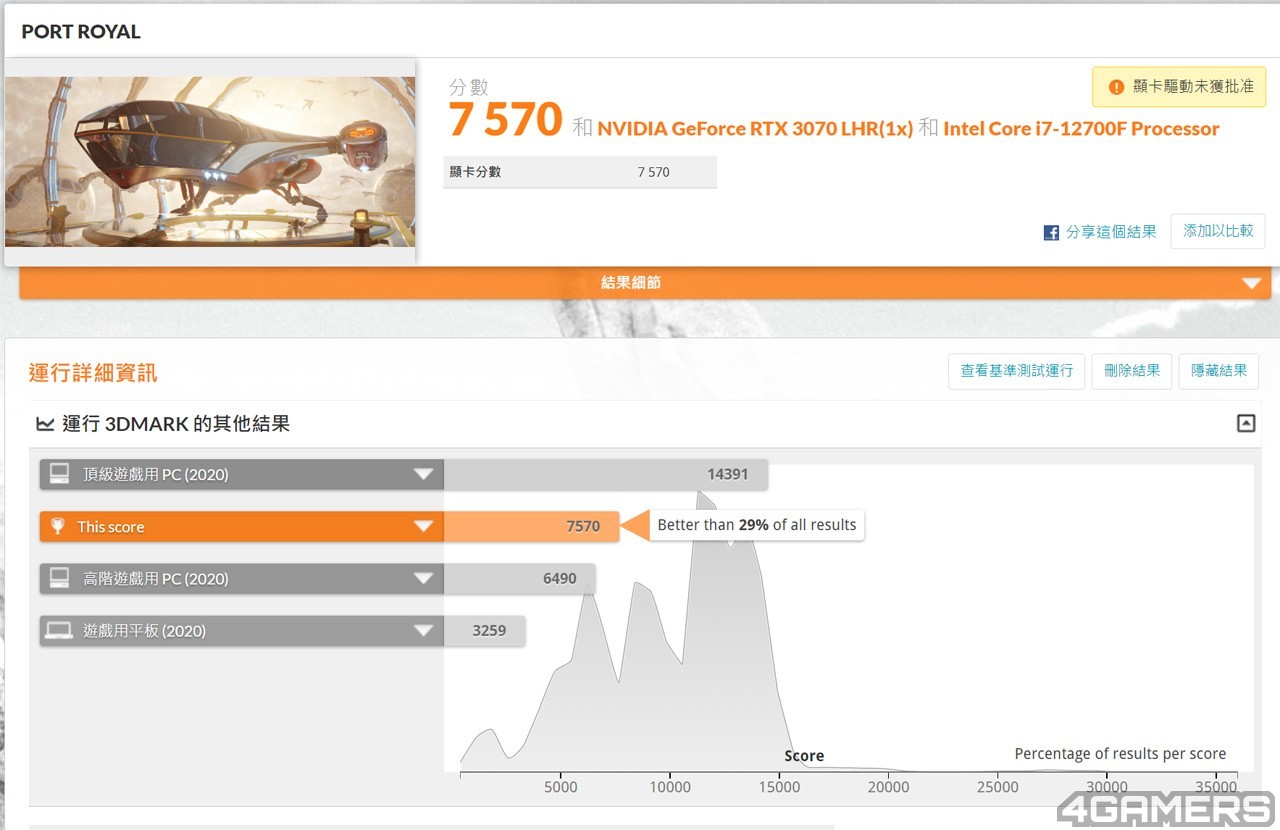
Task: Click the desktop PC icon for 高階遊戲用 PC (2020)
Action: [60, 578]
